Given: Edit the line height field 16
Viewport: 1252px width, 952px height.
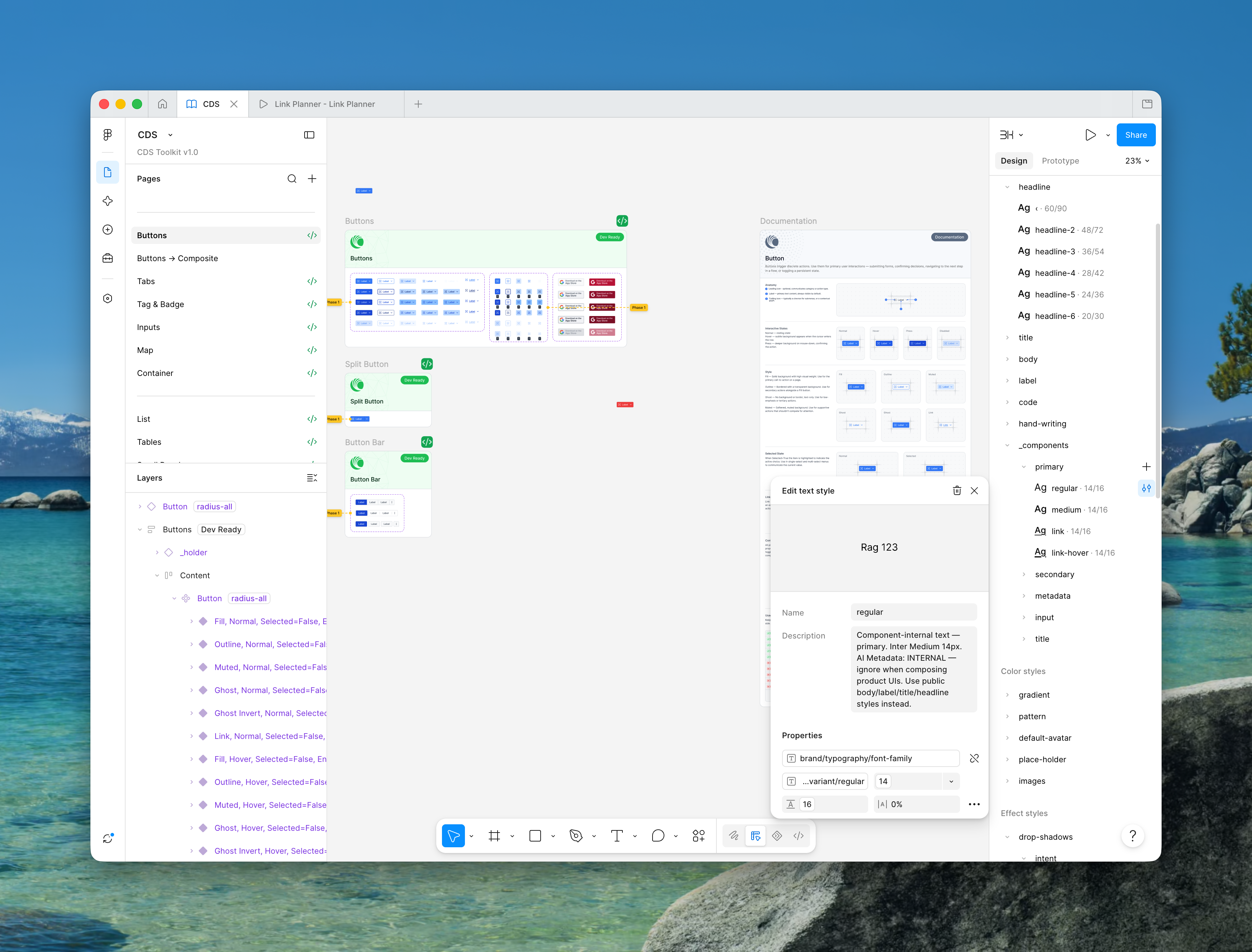Looking at the screenshot, I should tap(825, 805).
